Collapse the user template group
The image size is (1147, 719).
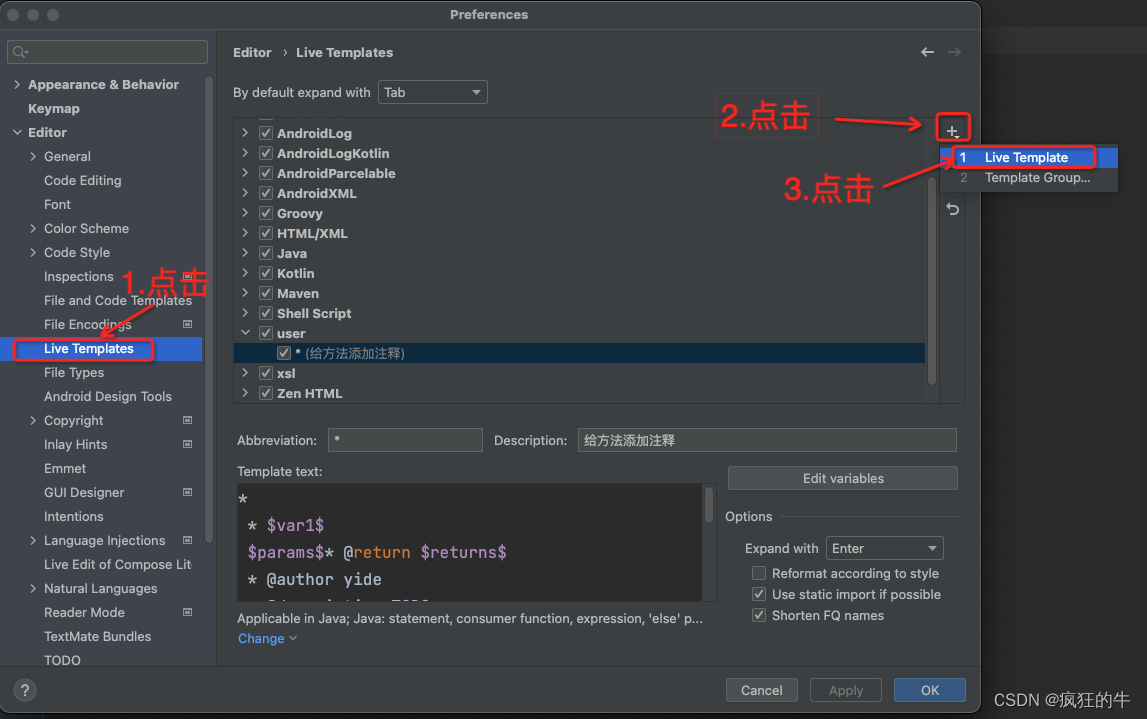[246, 333]
